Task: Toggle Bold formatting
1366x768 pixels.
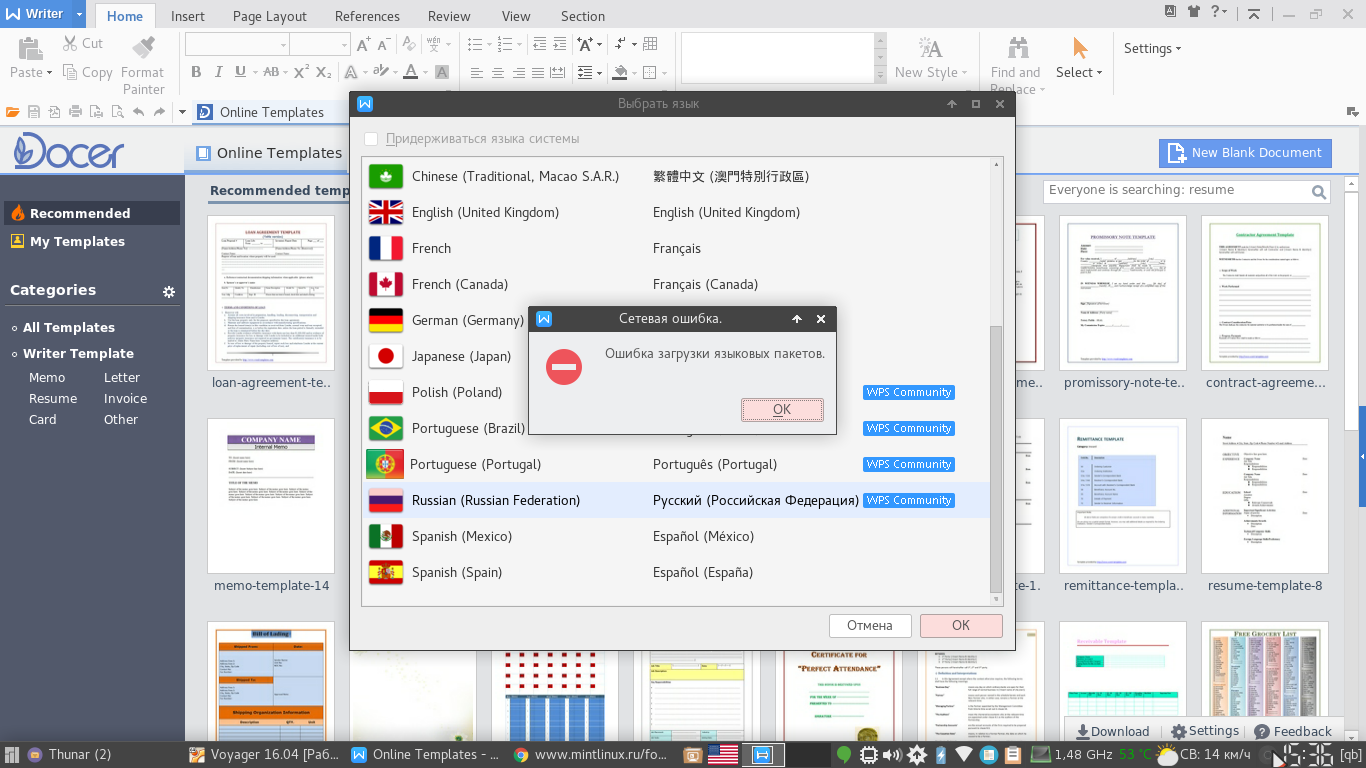Action: point(196,72)
